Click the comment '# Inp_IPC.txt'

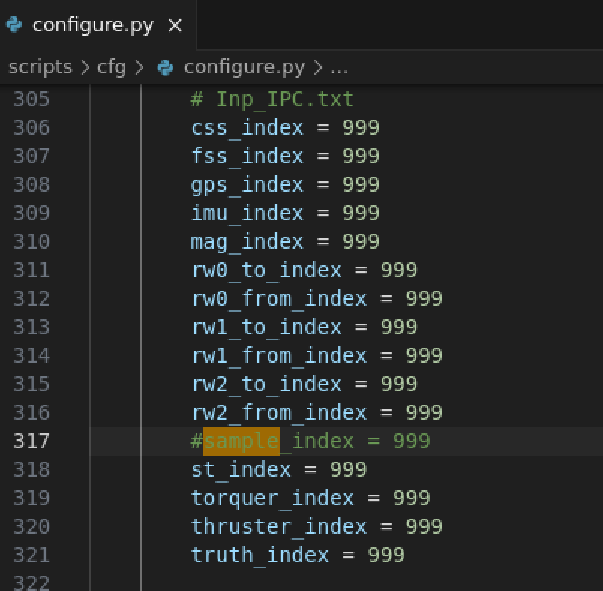point(272,100)
